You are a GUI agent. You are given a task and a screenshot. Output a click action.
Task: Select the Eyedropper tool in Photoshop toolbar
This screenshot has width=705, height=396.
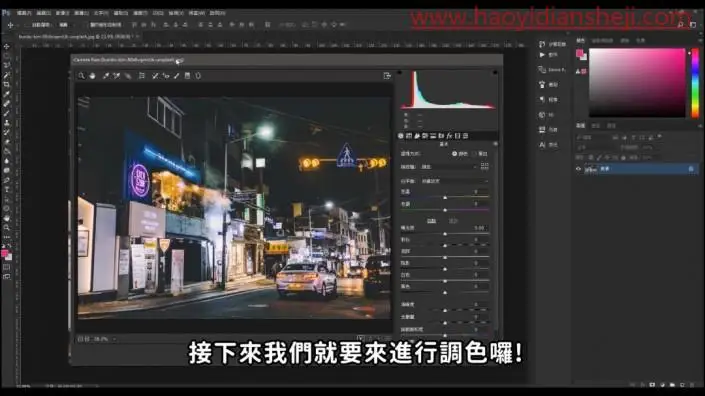pos(6,94)
